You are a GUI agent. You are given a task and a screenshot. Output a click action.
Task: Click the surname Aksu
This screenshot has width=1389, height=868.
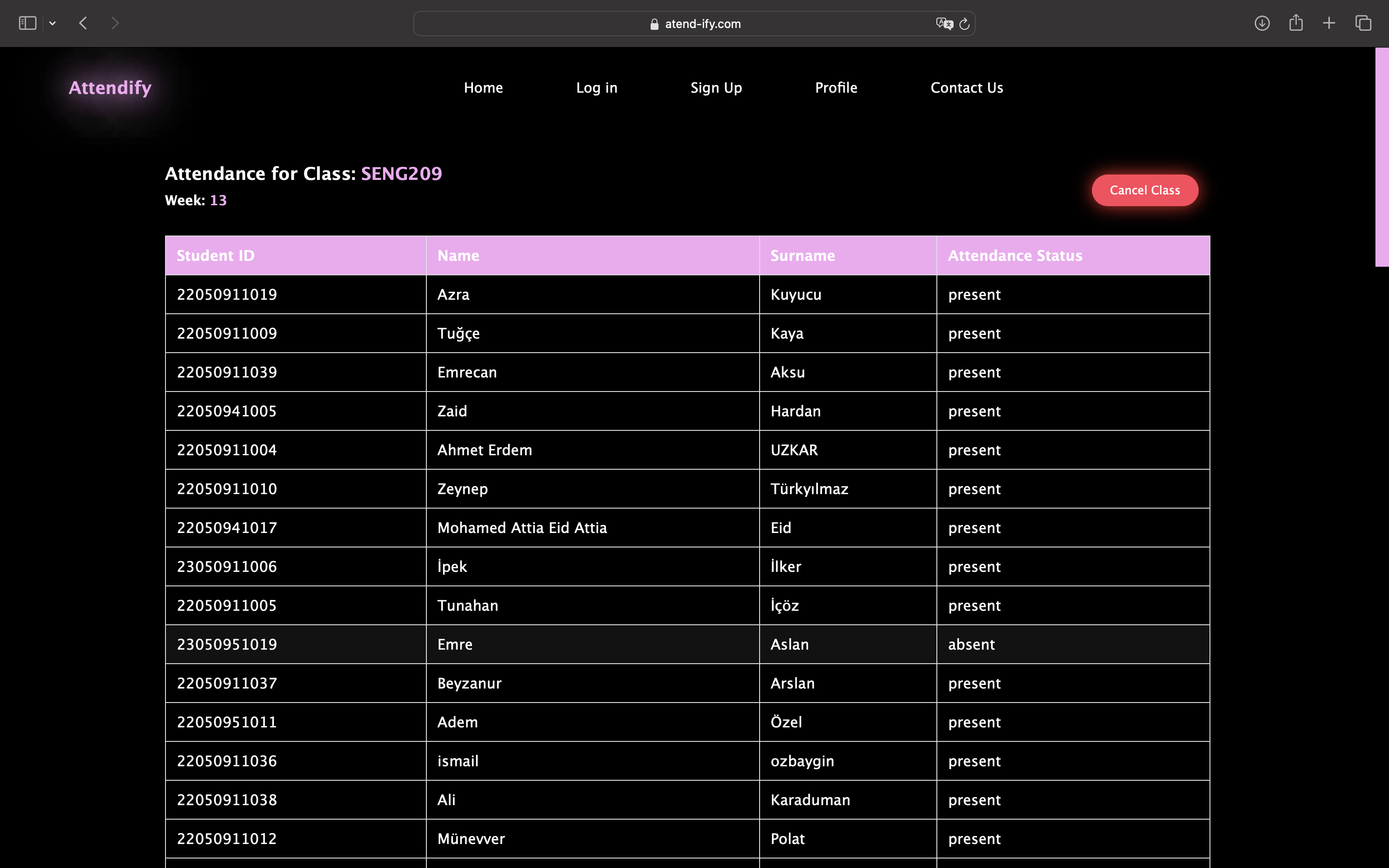tap(788, 373)
